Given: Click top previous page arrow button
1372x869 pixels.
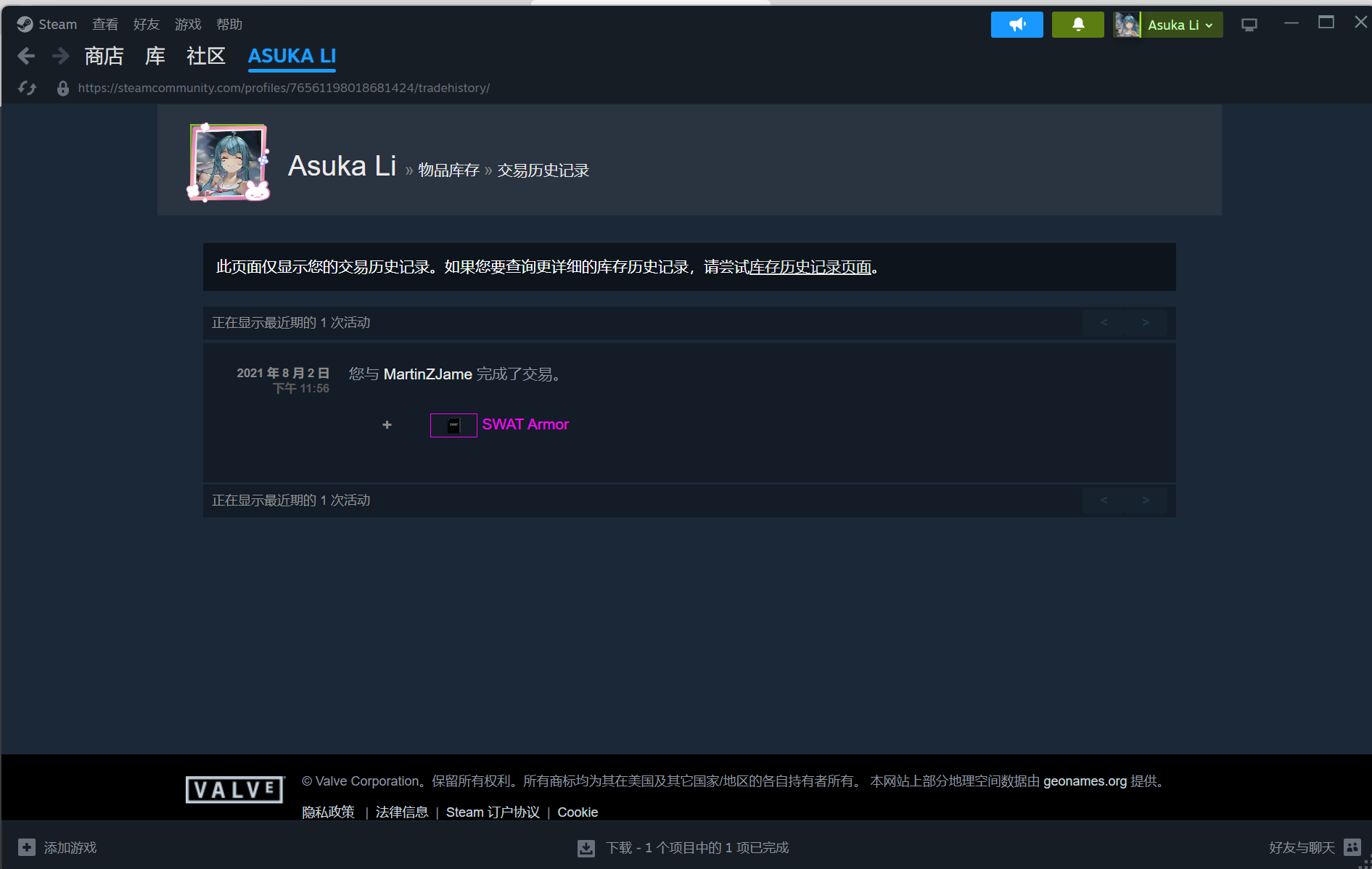Looking at the screenshot, I should click(x=1104, y=323).
